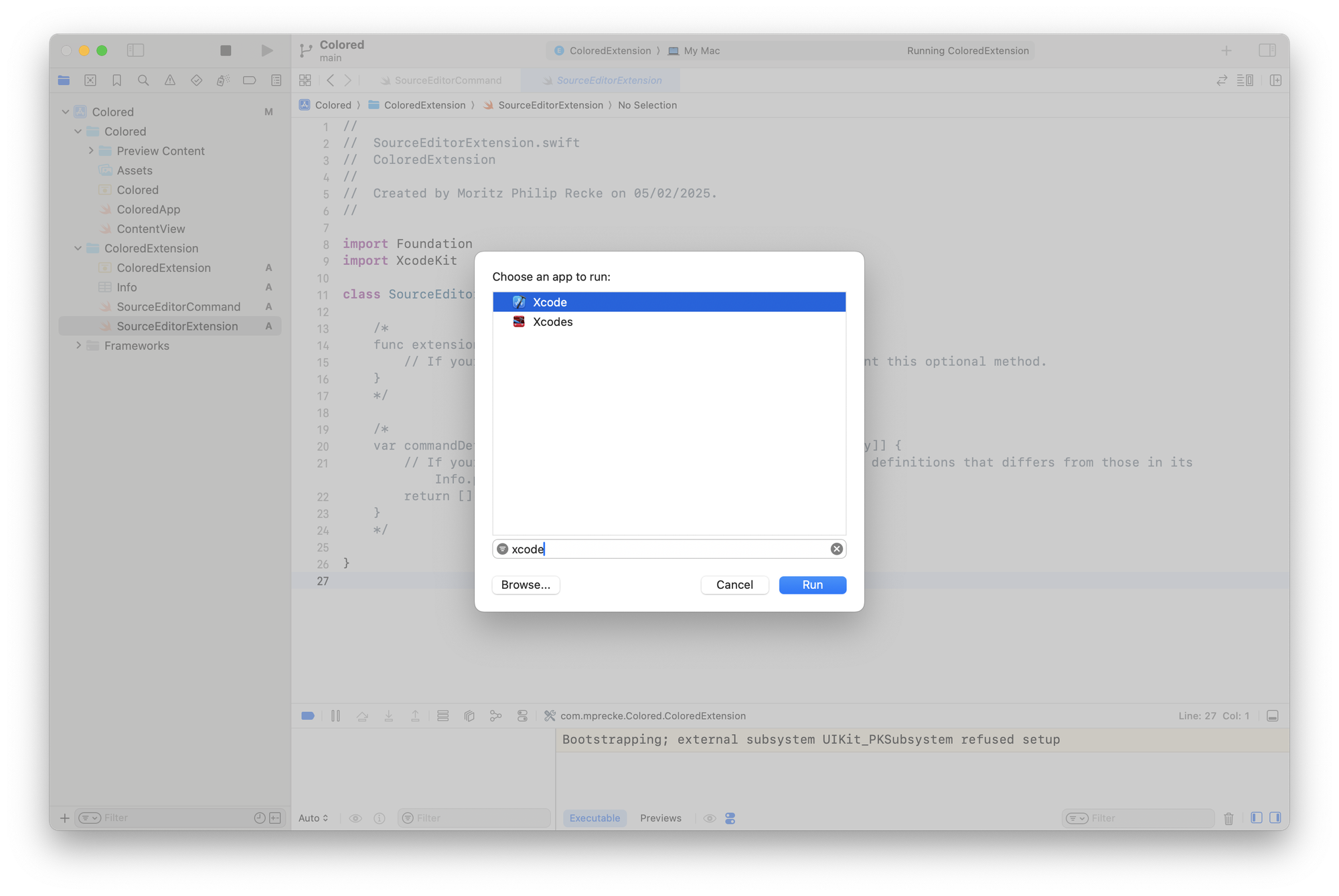Select the Previews console tab

pos(660,818)
